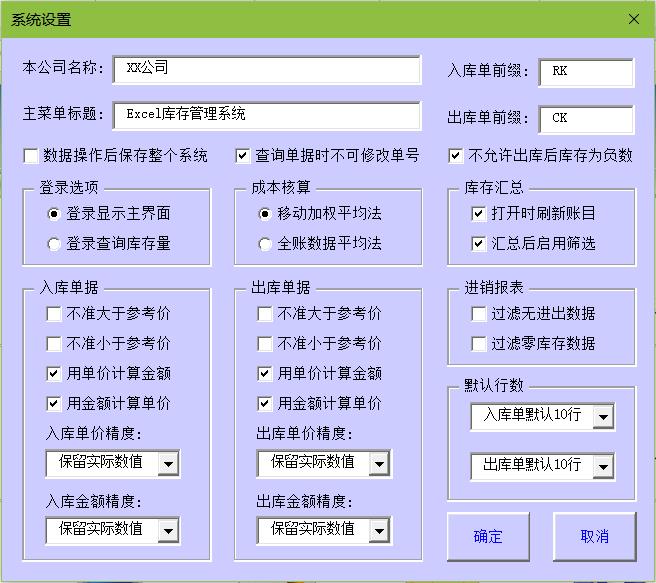Click the 出库单前缀 field containing CK
The height and width of the screenshot is (583, 656).
pyautogui.click(x=586, y=119)
